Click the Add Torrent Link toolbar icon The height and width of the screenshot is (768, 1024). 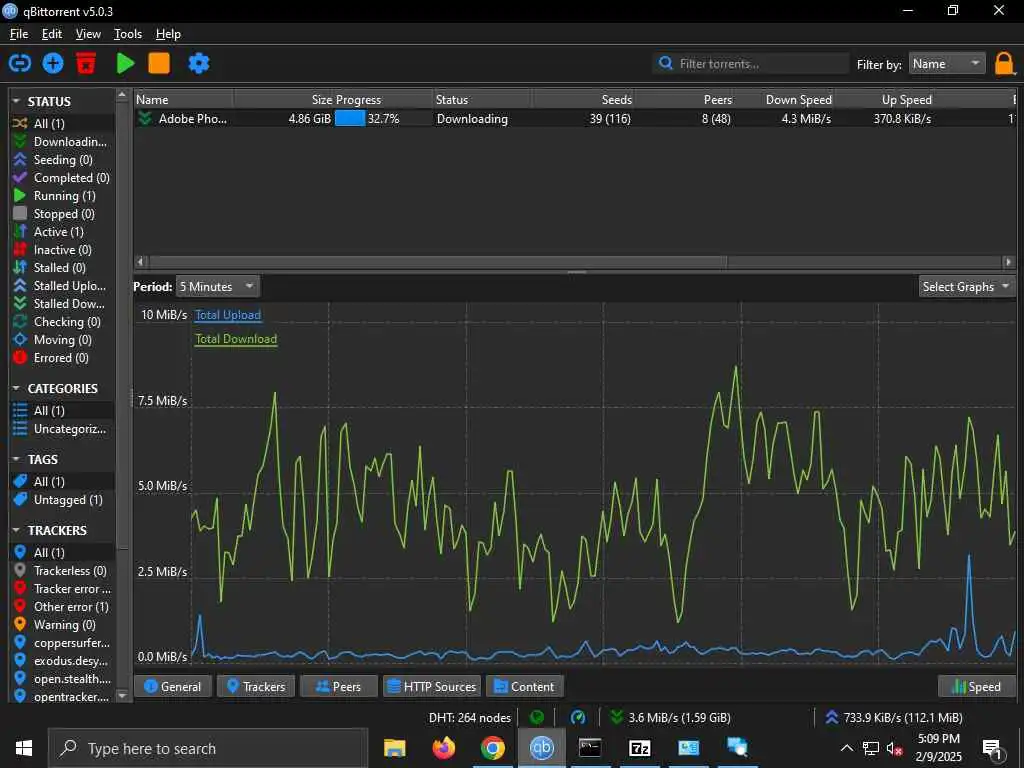coord(20,63)
